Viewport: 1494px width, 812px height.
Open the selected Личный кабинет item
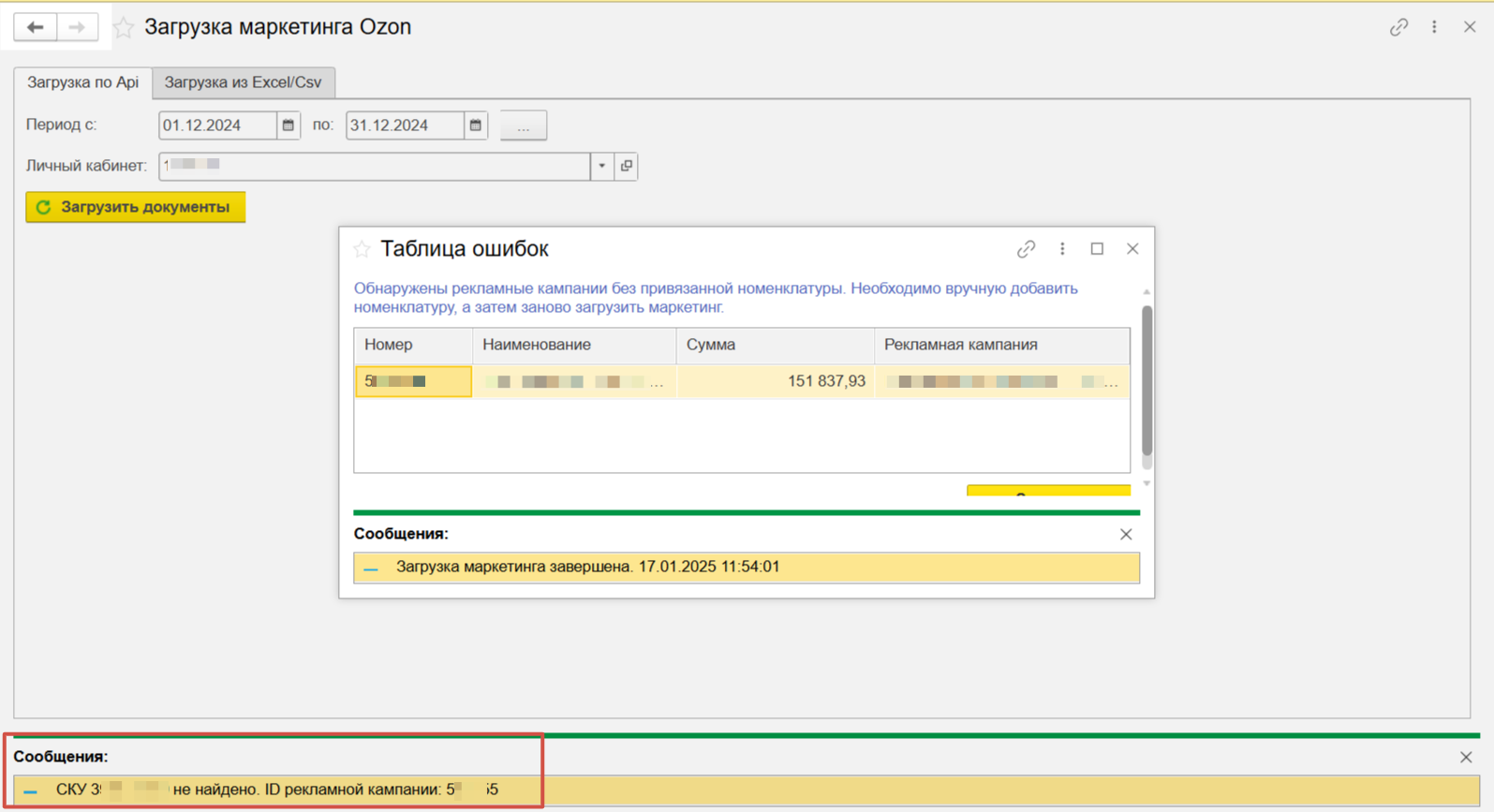coord(627,166)
